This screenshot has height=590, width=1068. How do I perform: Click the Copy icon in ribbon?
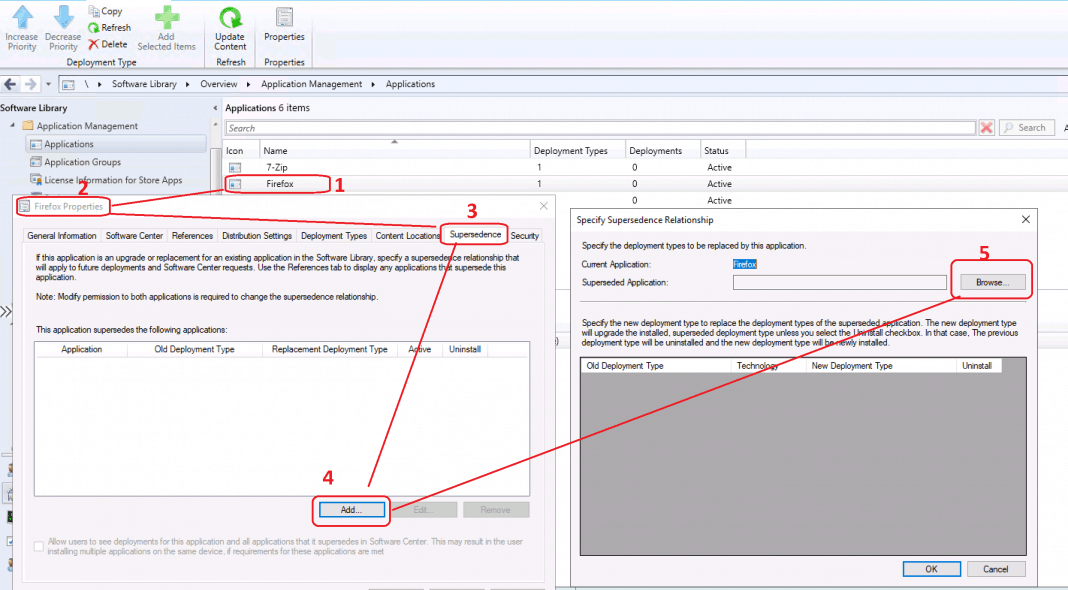point(94,11)
